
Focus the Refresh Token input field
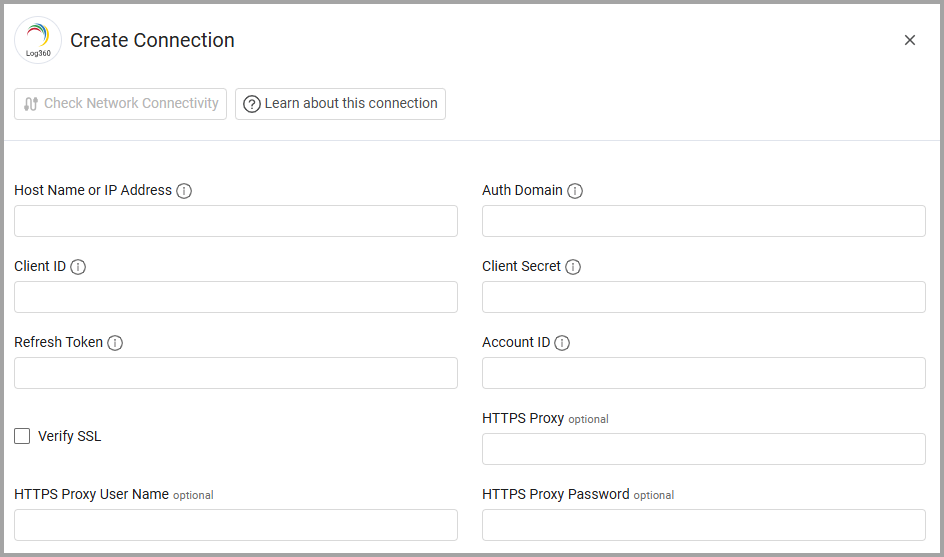point(236,373)
